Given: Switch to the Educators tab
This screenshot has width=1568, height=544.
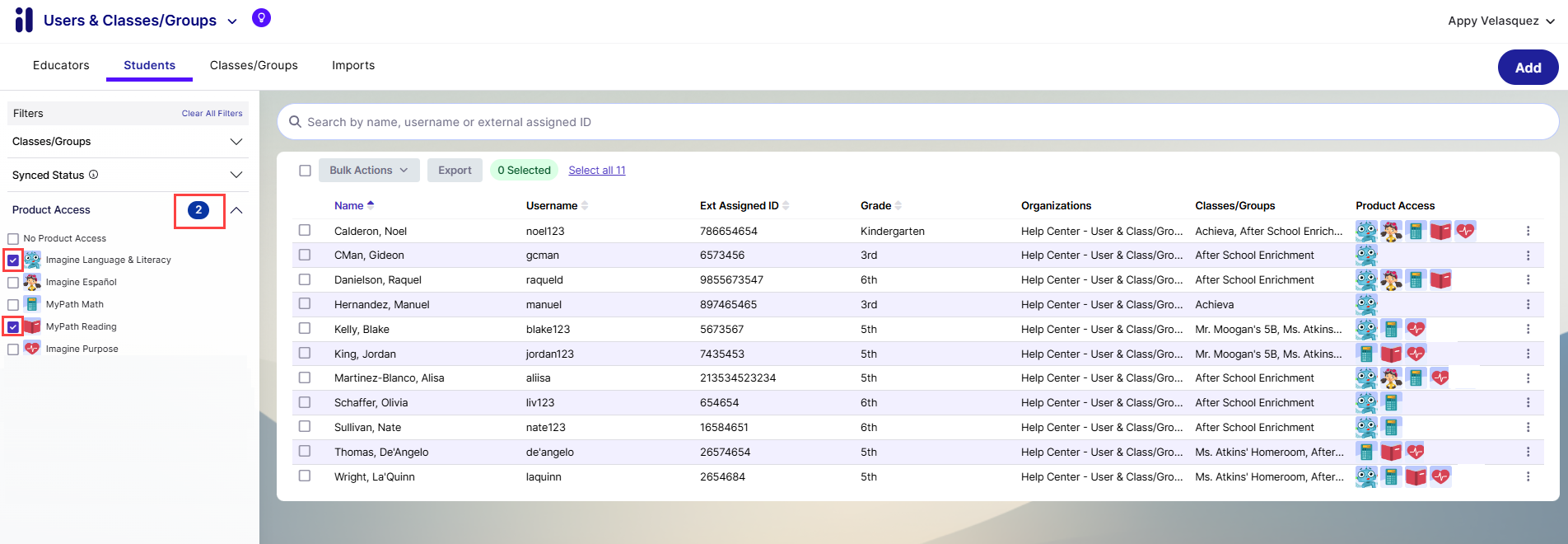Looking at the screenshot, I should tap(61, 65).
